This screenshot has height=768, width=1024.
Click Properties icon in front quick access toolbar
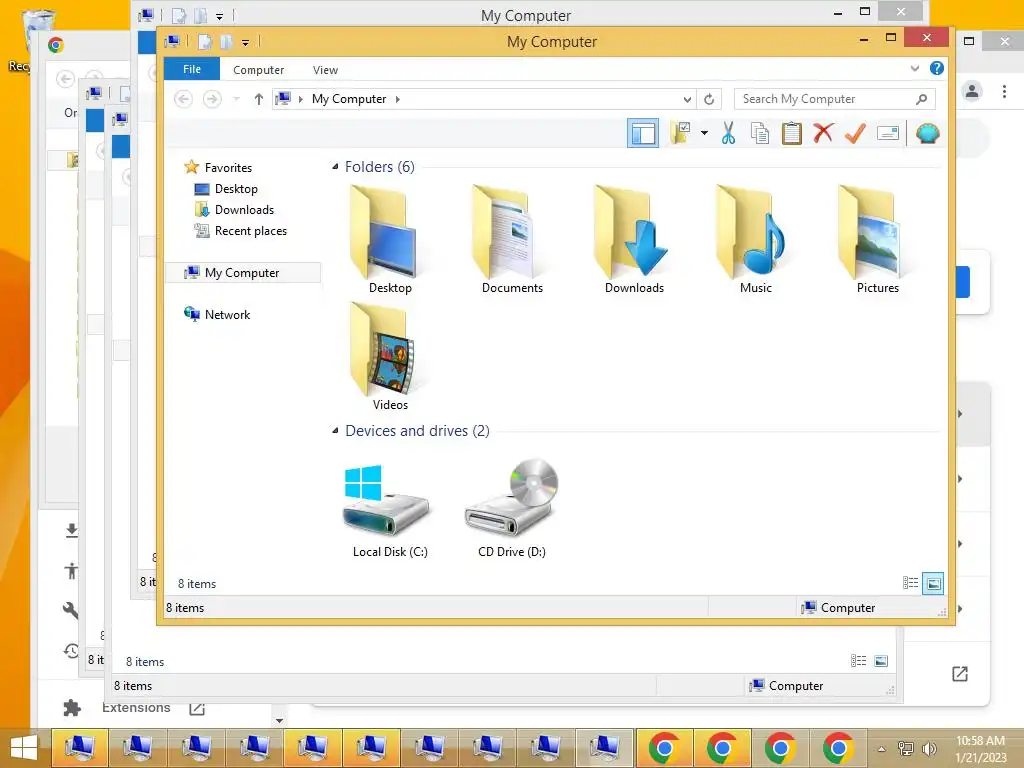tap(205, 42)
